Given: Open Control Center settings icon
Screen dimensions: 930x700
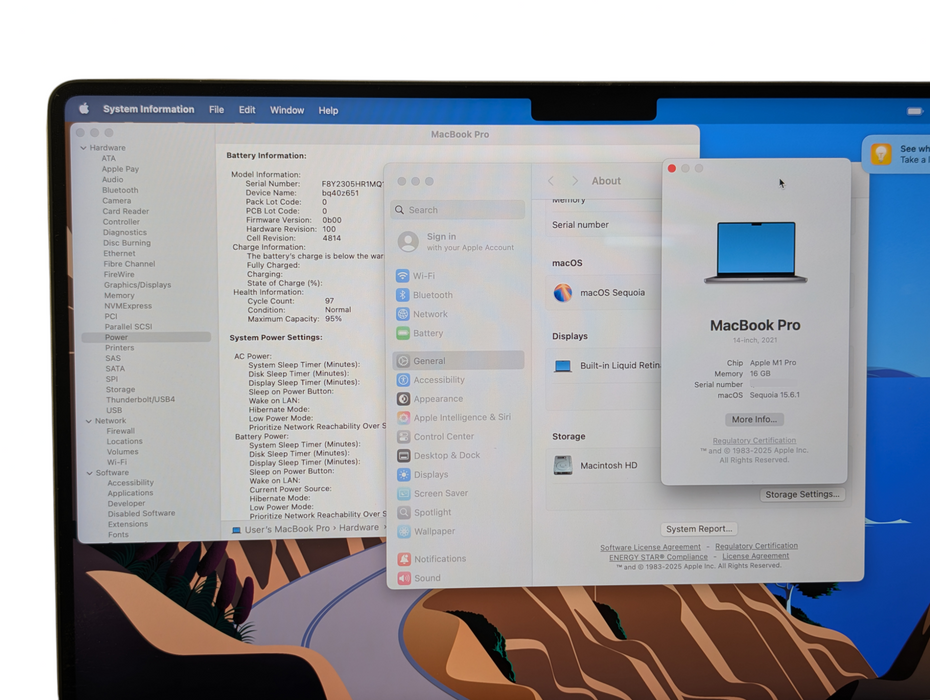Looking at the screenshot, I should click(404, 437).
